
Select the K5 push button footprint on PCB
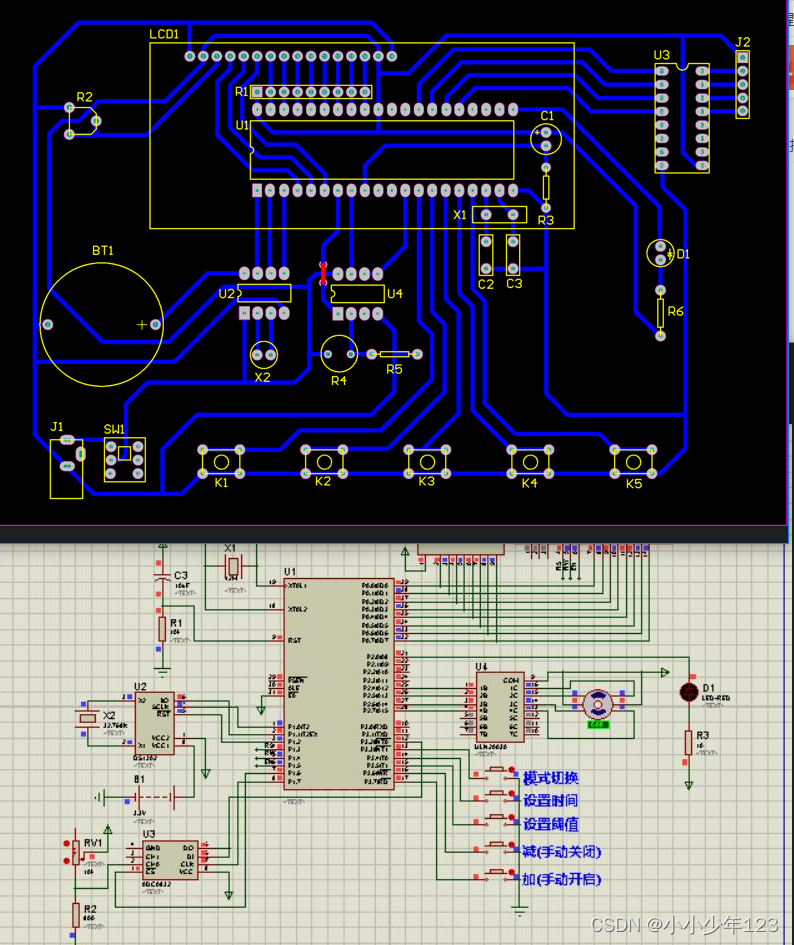[633, 462]
